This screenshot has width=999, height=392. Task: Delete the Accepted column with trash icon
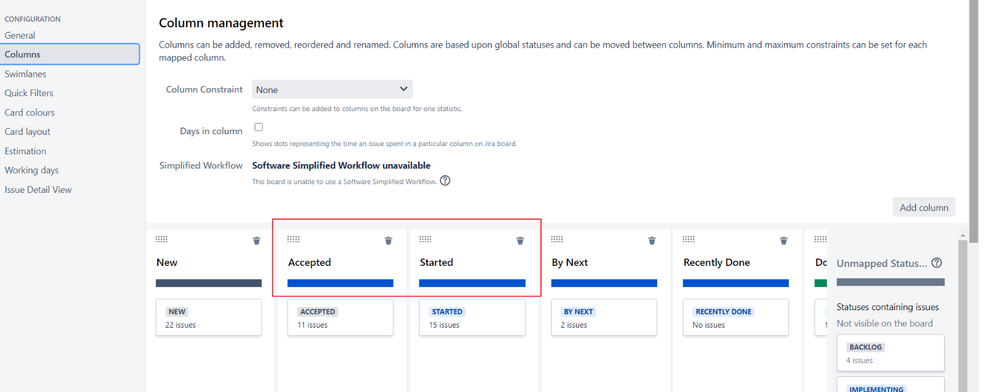[389, 240]
